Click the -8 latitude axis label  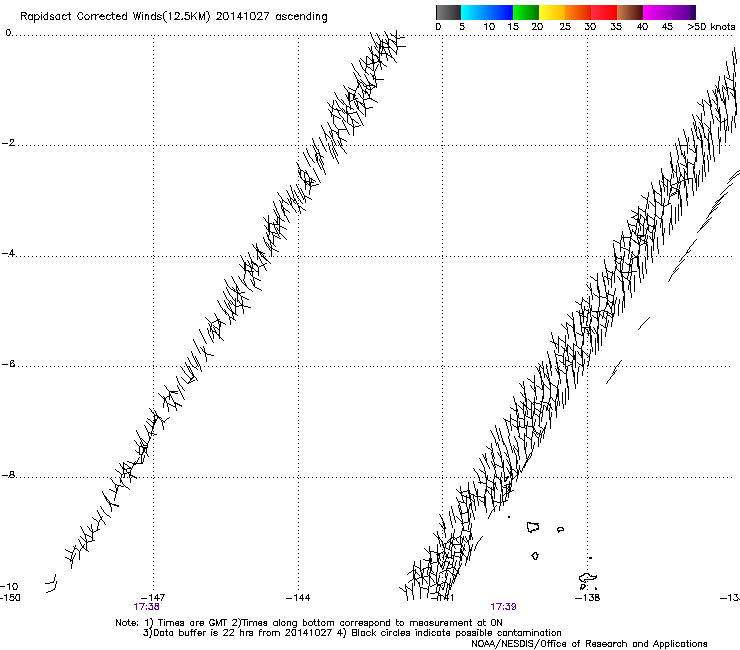8,475
